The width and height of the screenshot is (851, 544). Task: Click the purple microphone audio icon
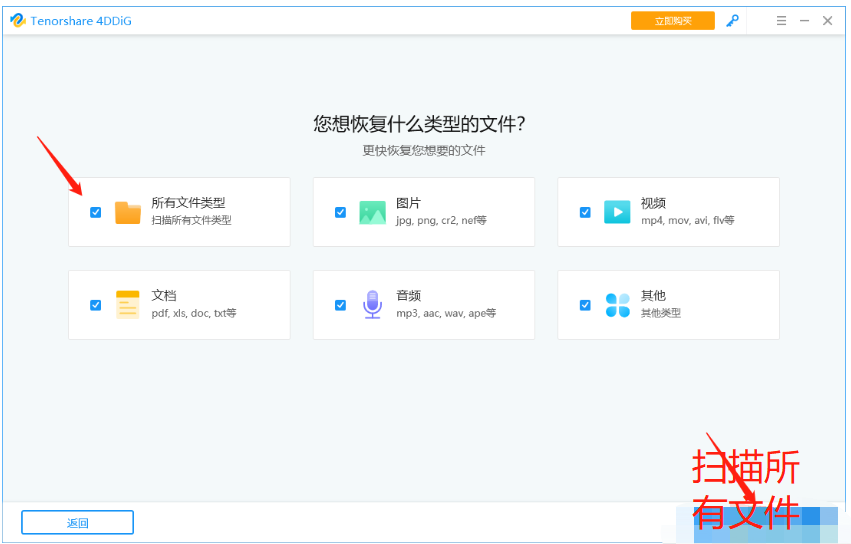coord(372,304)
